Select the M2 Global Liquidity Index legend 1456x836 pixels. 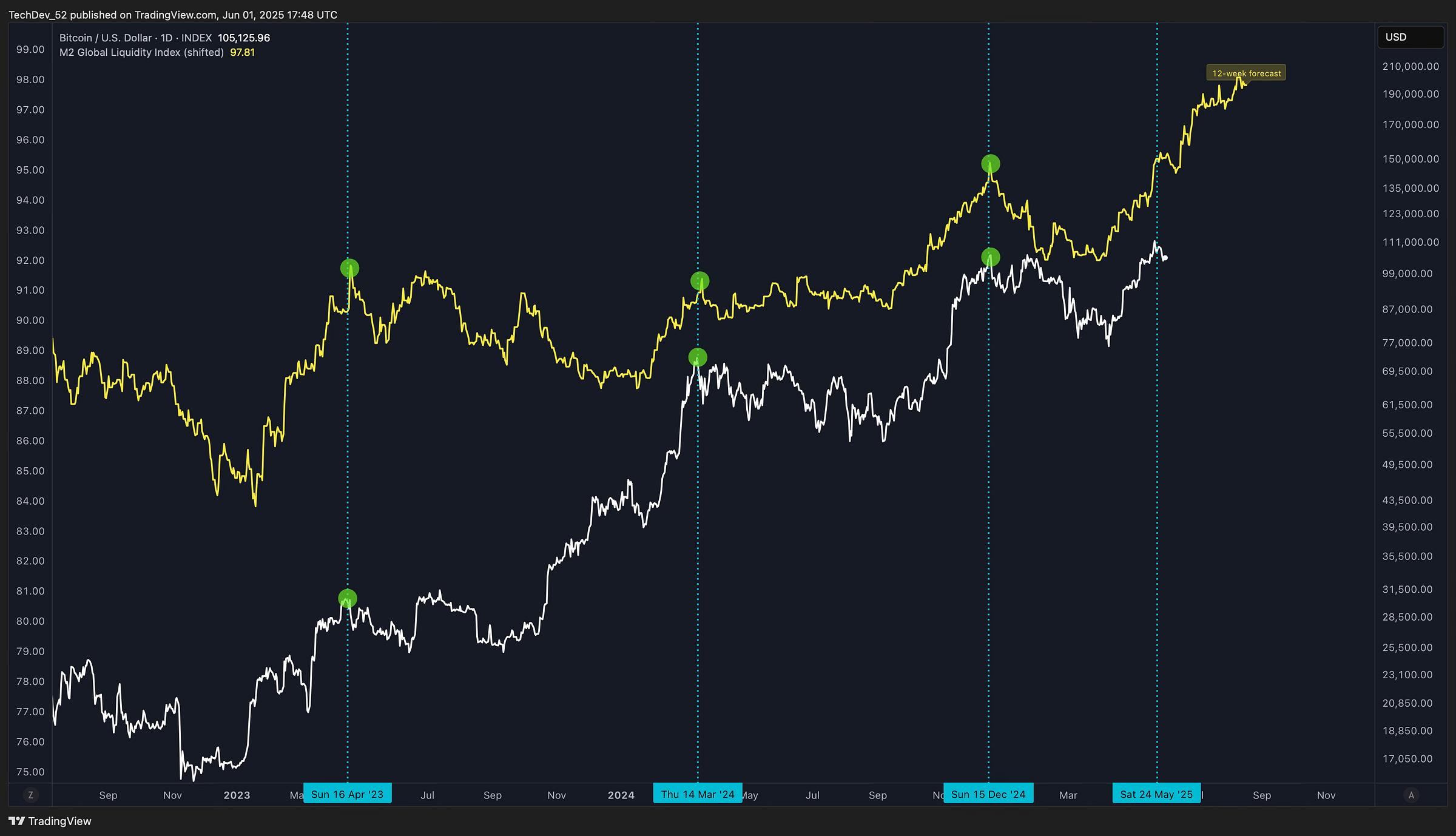click(141, 53)
